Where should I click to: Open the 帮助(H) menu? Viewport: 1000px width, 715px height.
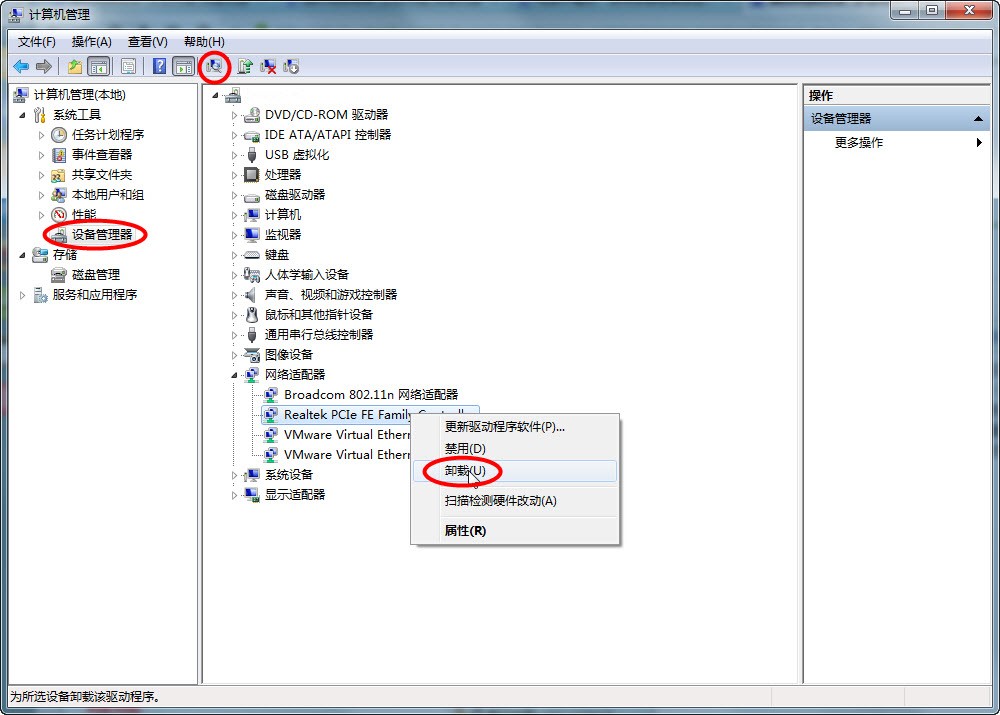pyautogui.click(x=204, y=41)
